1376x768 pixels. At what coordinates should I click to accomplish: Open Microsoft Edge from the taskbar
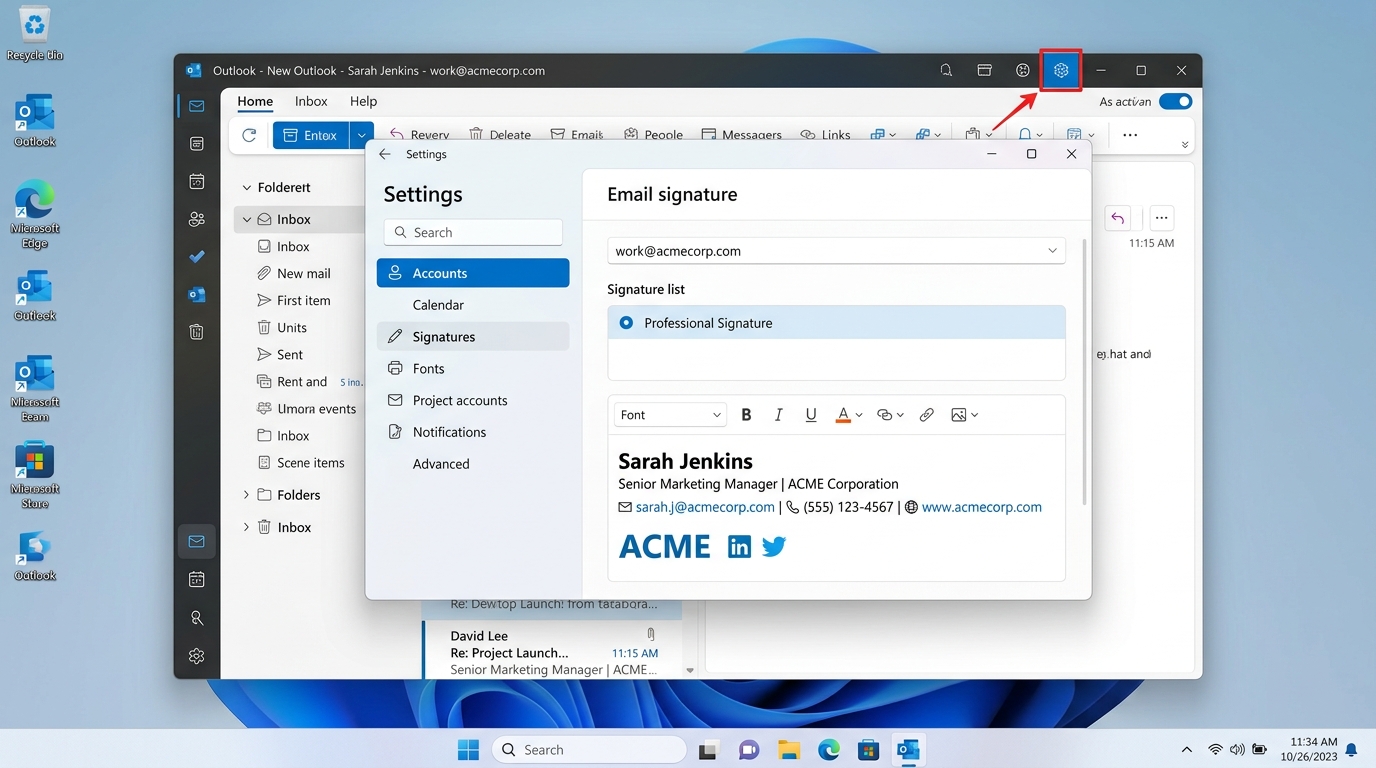click(x=828, y=749)
